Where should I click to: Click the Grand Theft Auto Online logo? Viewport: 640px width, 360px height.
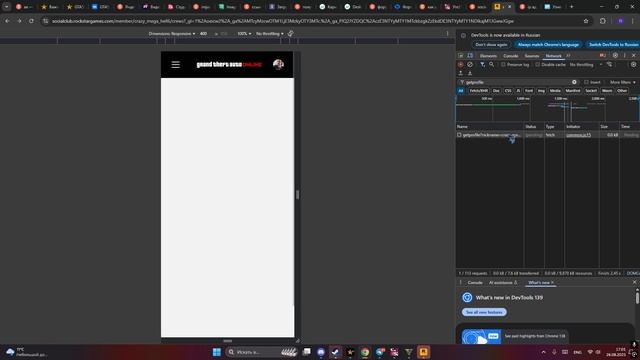[x=229, y=64]
